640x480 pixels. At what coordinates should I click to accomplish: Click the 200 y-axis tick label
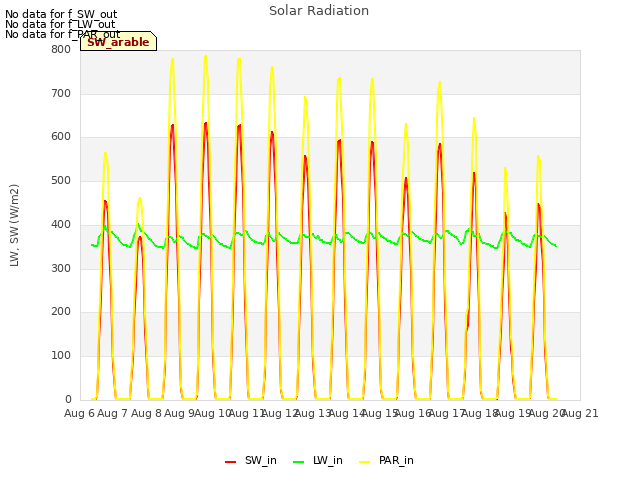point(61,311)
